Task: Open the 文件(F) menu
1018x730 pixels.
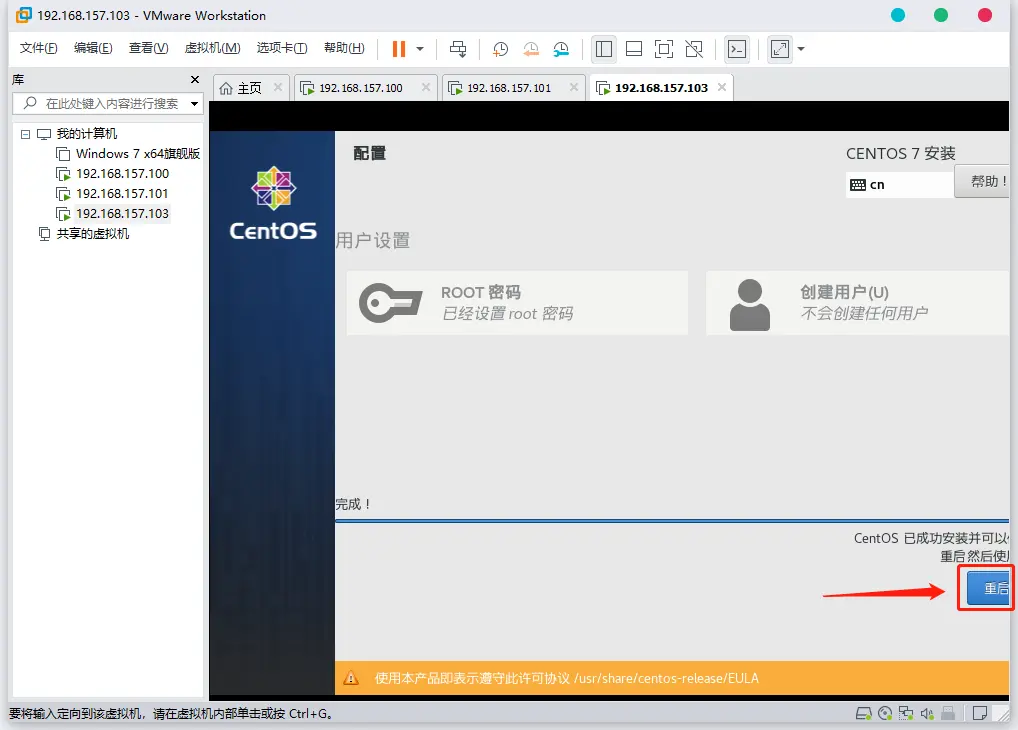Action: pos(38,48)
